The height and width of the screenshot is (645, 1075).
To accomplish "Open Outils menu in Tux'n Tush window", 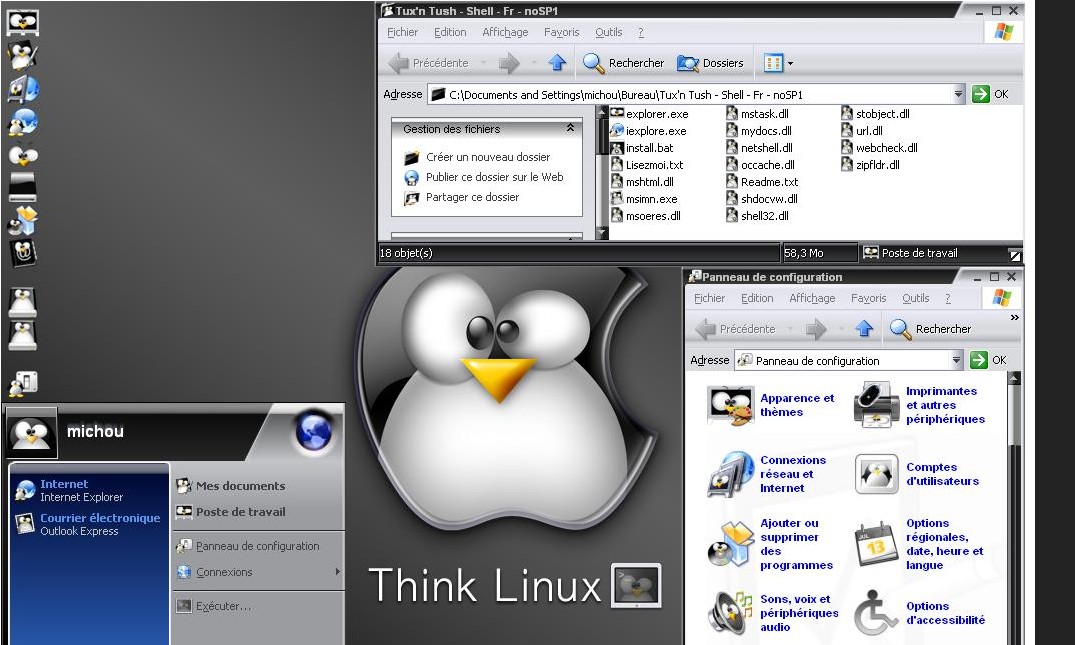I will pos(609,32).
